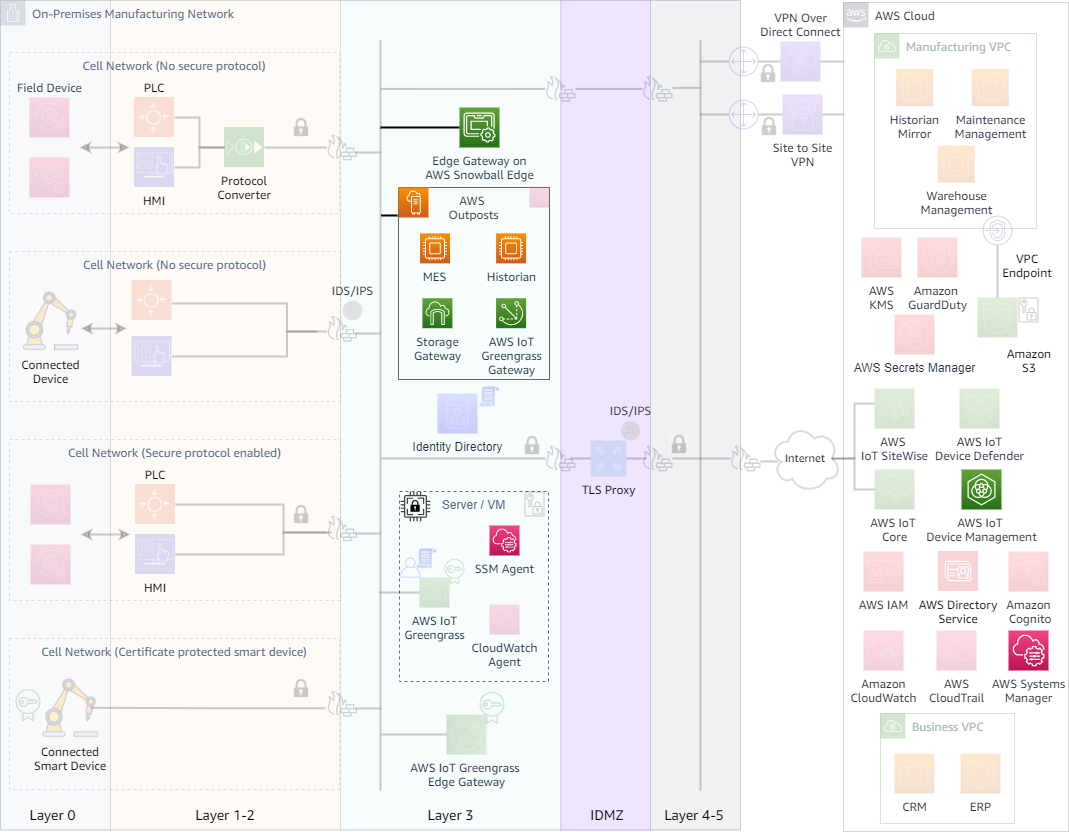Select the AWS IoT Greengrass Edge Gateway icon
This screenshot has width=1069, height=832.
[466, 734]
